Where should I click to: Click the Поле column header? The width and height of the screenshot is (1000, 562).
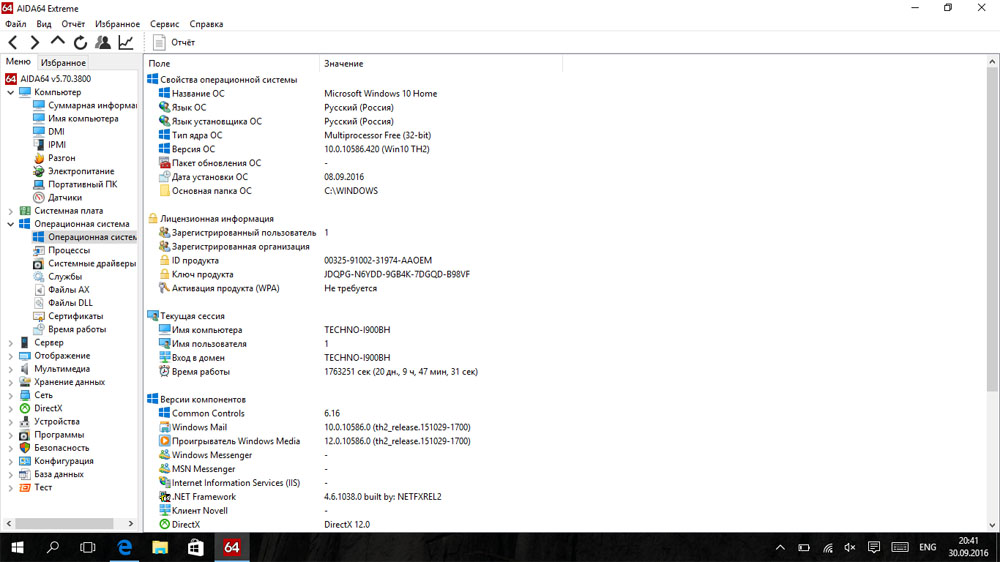tap(232, 64)
